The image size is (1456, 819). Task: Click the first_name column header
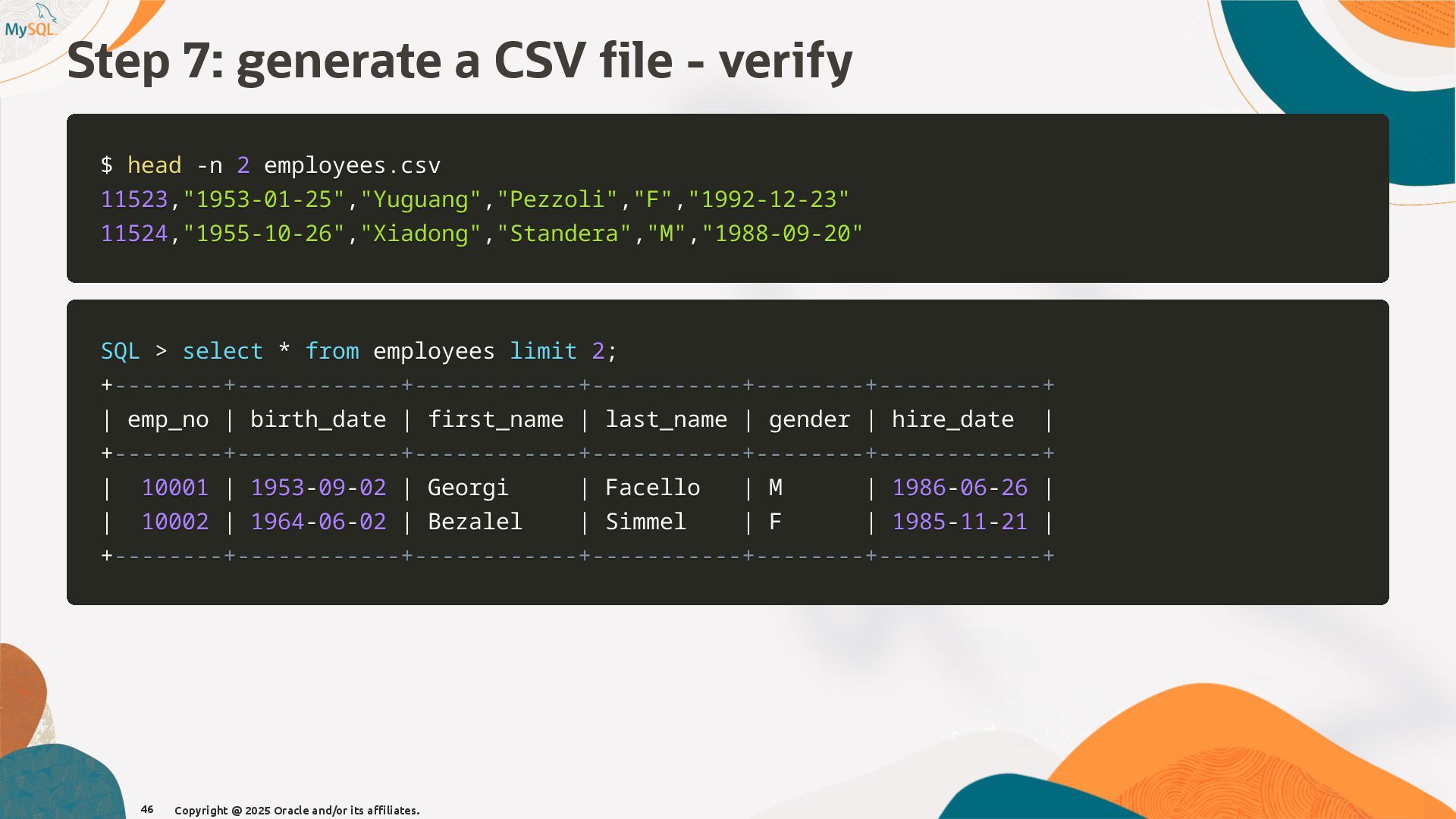495,419
